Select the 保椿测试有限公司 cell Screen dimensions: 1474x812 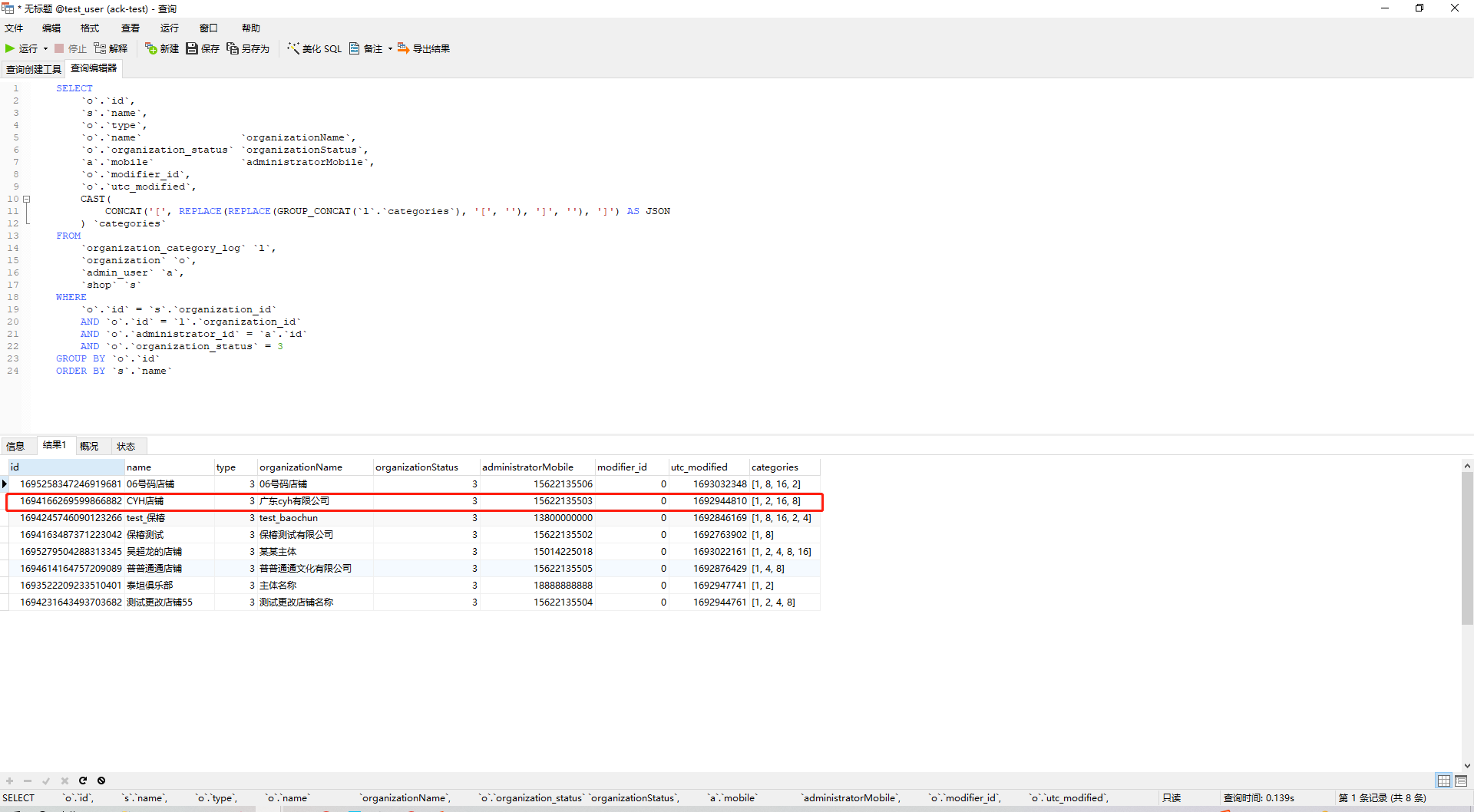(315, 535)
